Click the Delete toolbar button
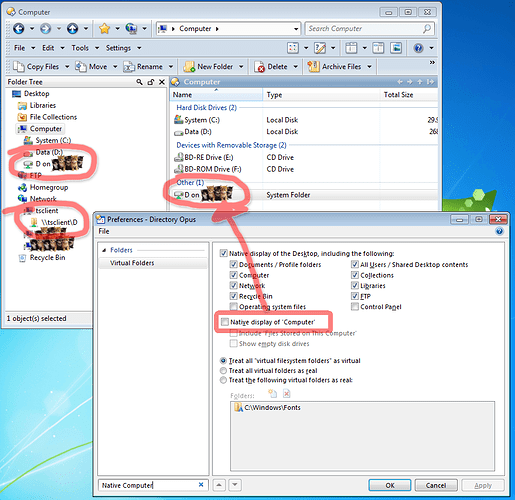 pos(271,67)
